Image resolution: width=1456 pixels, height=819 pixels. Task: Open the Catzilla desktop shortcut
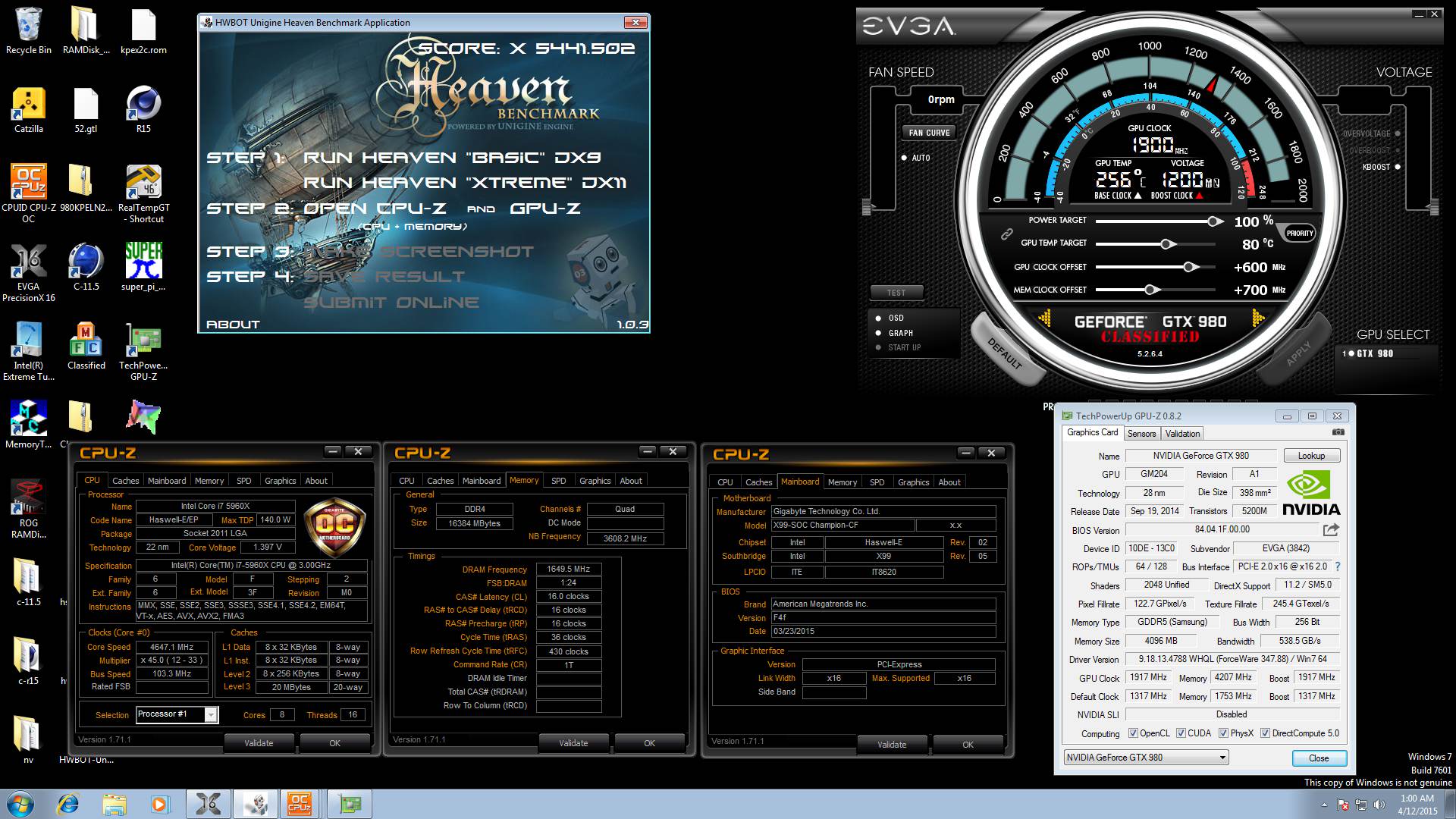29,110
